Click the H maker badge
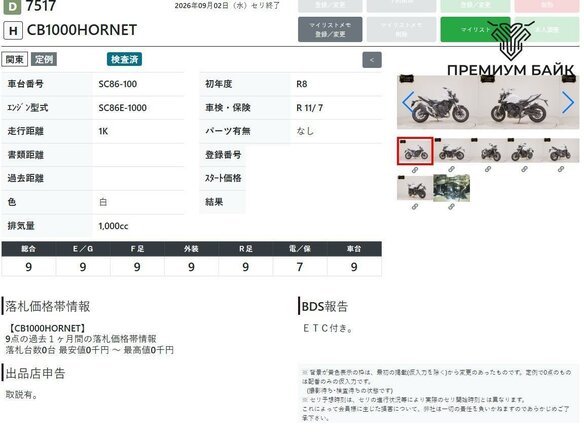The height and width of the screenshot is (438, 584). (x=13, y=31)
